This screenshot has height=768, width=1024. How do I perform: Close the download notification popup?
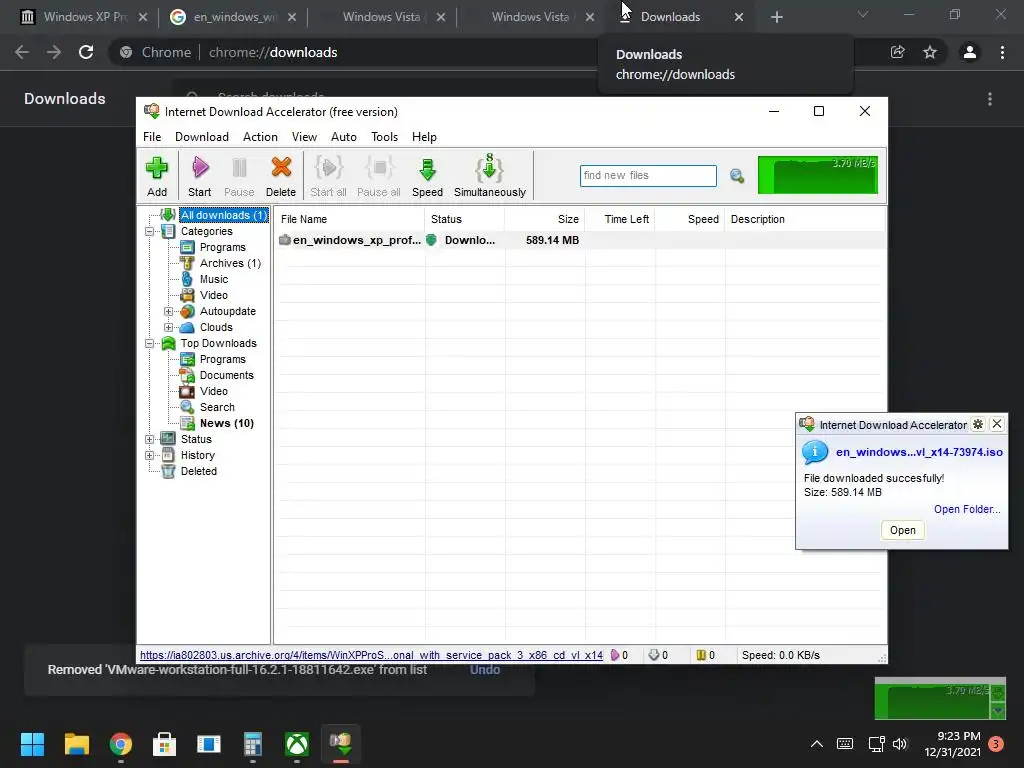[x=997, y=424]
